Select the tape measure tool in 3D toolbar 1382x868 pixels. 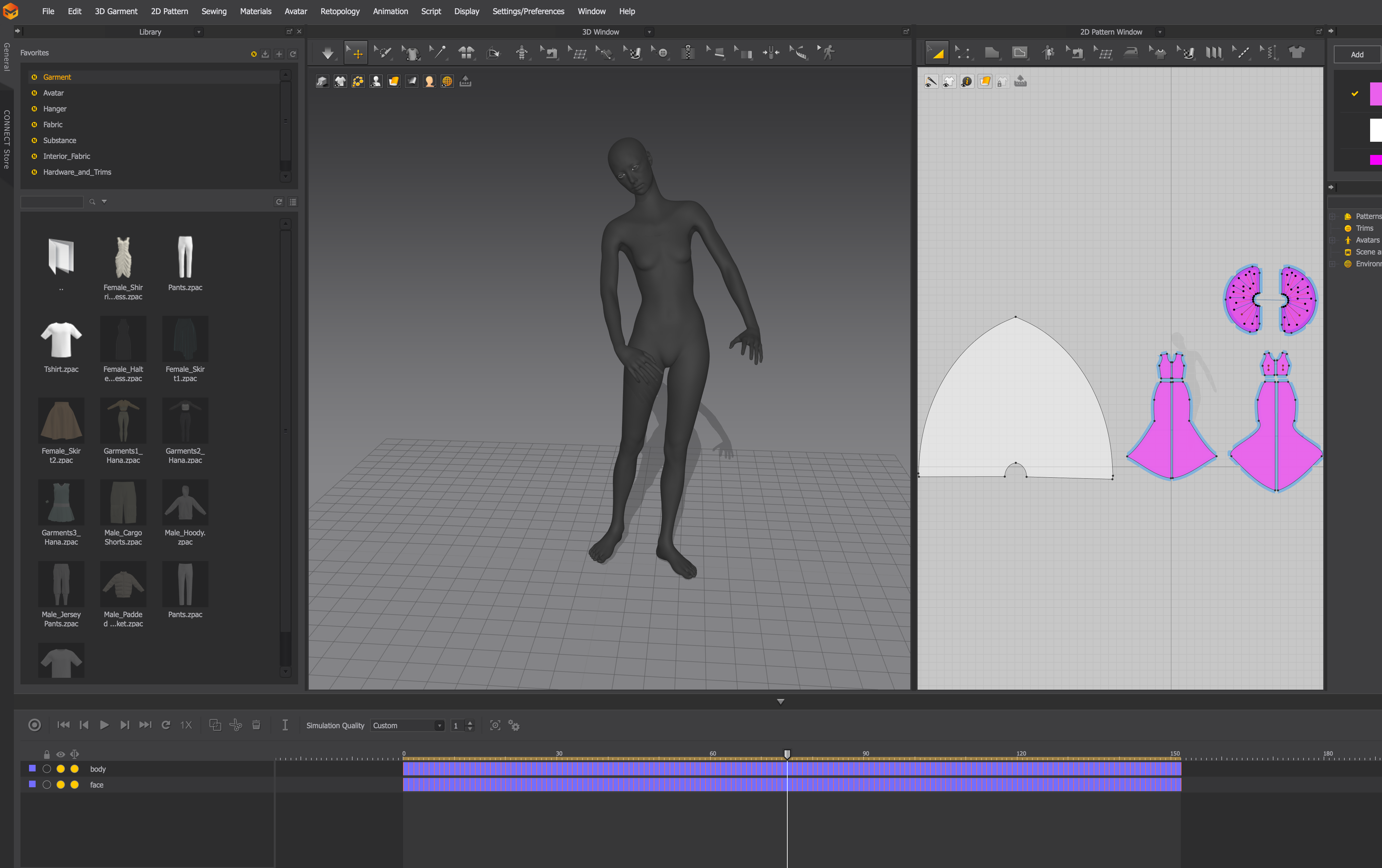[x=798, y=53]
